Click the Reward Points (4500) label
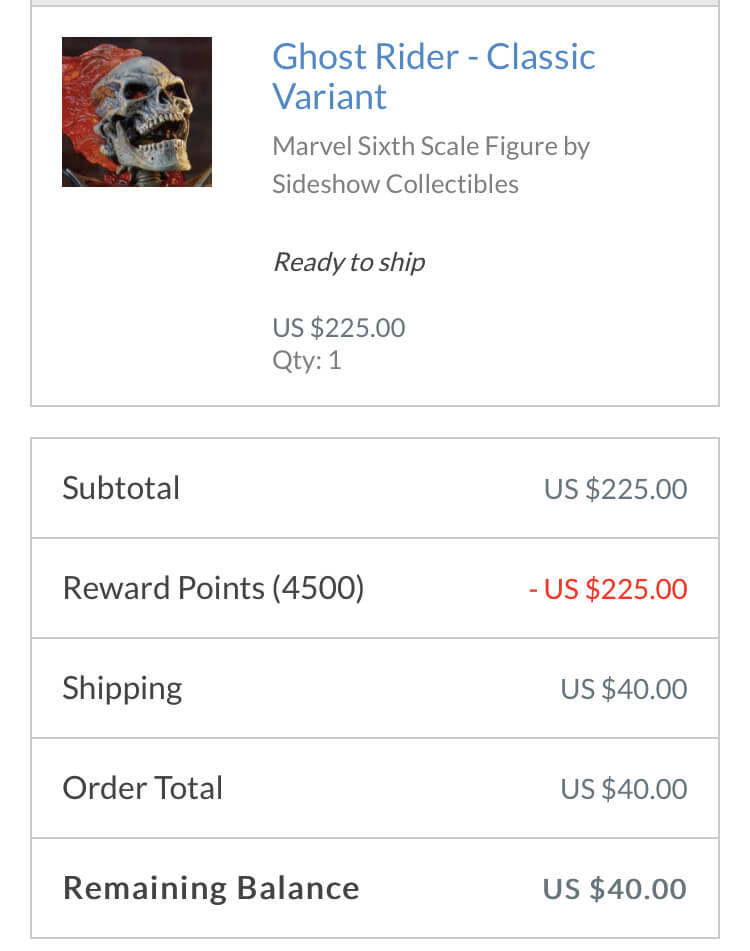Screen dimensions: 750x951 tap(213, 588)
